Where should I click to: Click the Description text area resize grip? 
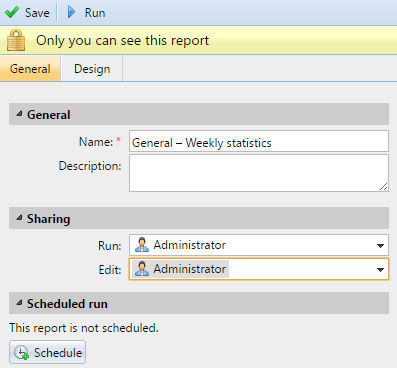coord(384,187)
